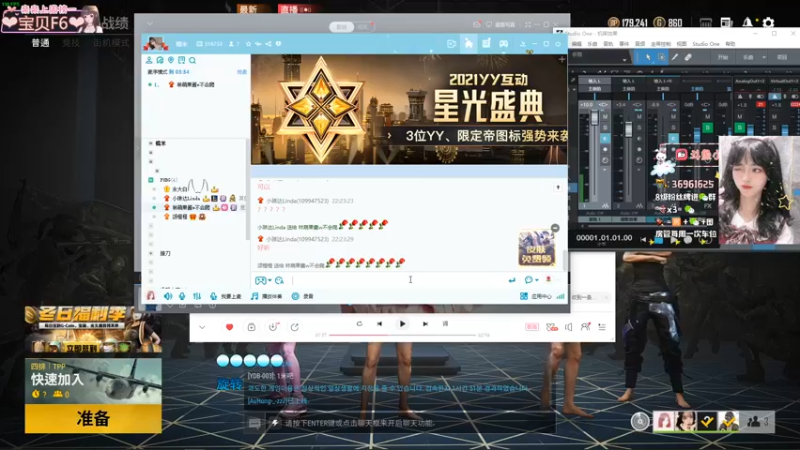Image resolution: width=800 pixels, height=450 pixels.
Task: Click the 录音 record button in the YY bottom bar
Action: (302, 296)
